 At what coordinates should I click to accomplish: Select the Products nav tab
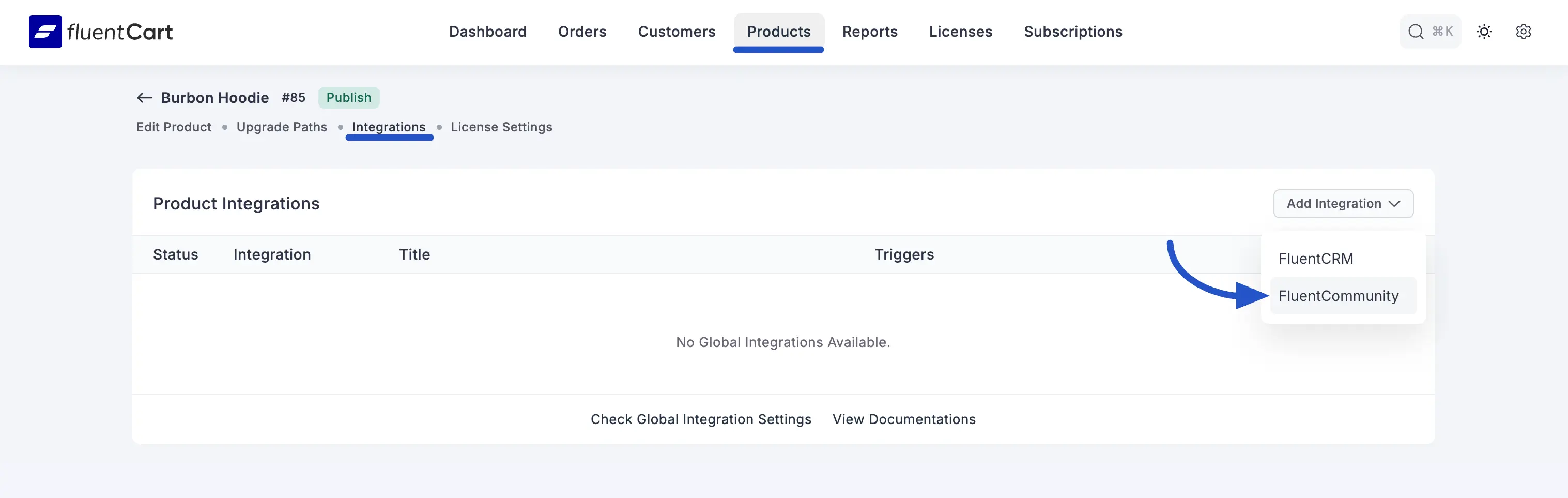coord(778,32)
